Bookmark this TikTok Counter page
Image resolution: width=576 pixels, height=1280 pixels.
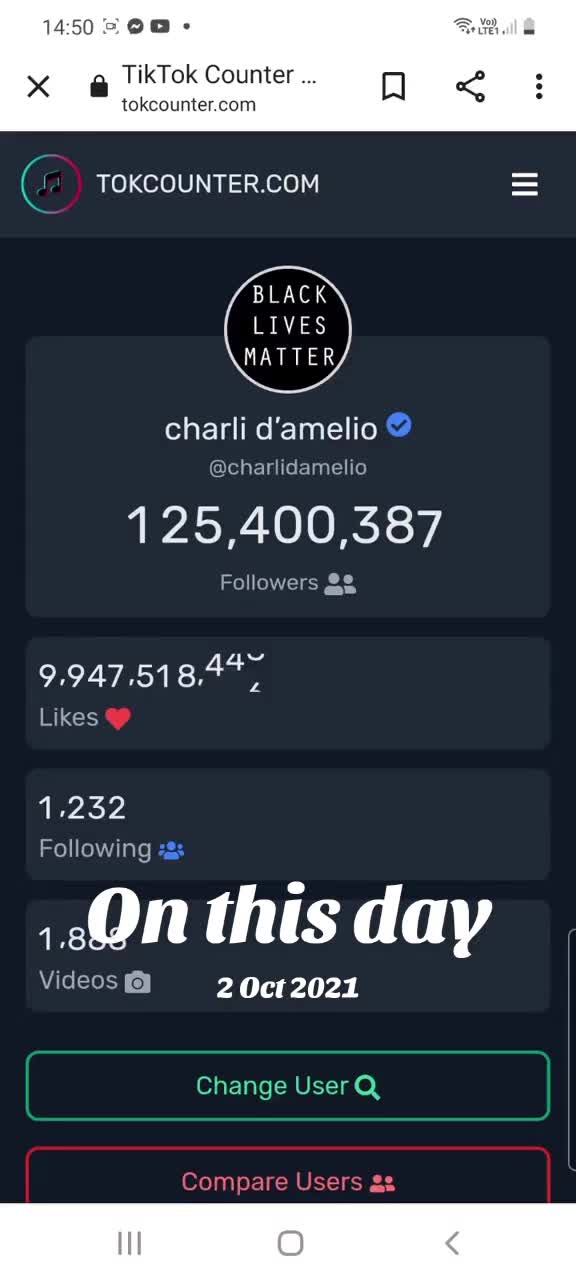(x=394, y=87)
